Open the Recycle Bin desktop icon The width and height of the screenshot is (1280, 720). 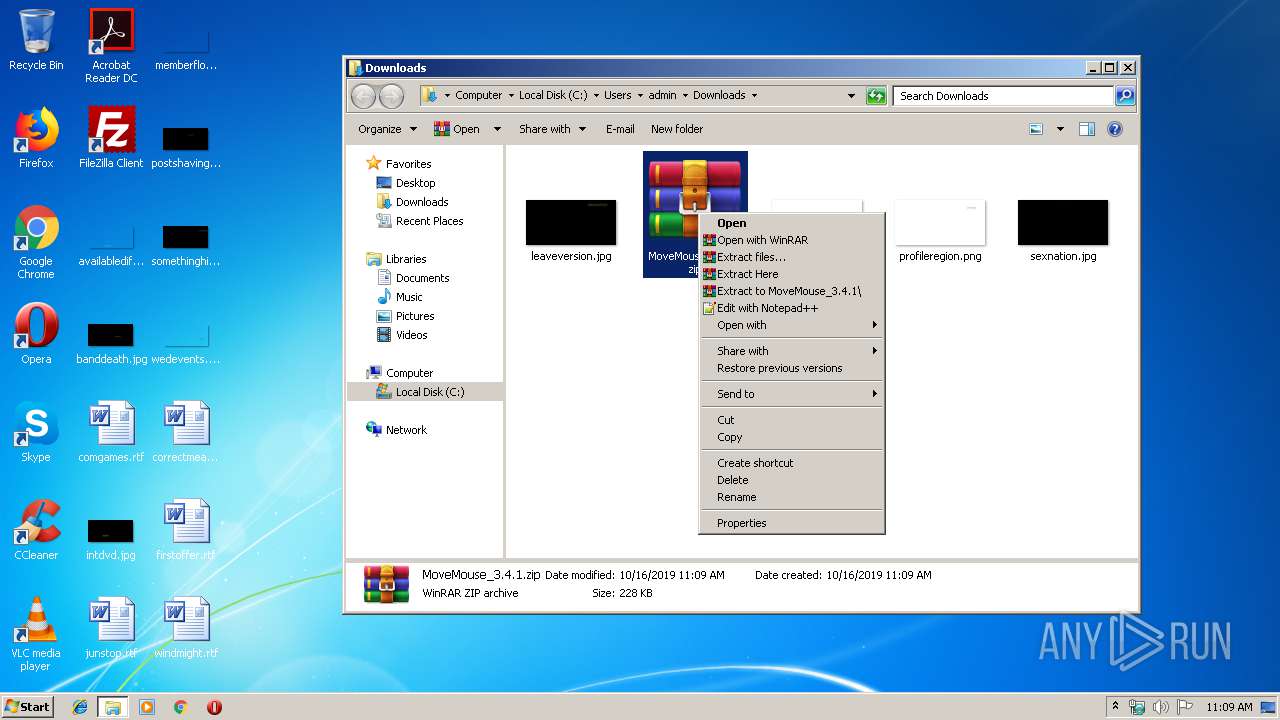36,40
